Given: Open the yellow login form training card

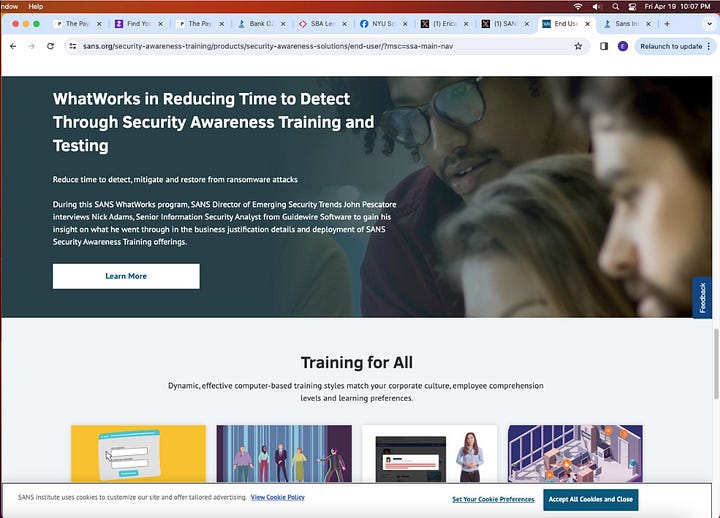Looking at the screenshot, I should (x=138, y=454).
